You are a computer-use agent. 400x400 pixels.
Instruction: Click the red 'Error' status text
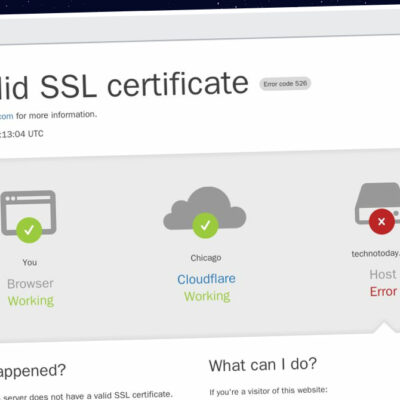pos(383,292)
